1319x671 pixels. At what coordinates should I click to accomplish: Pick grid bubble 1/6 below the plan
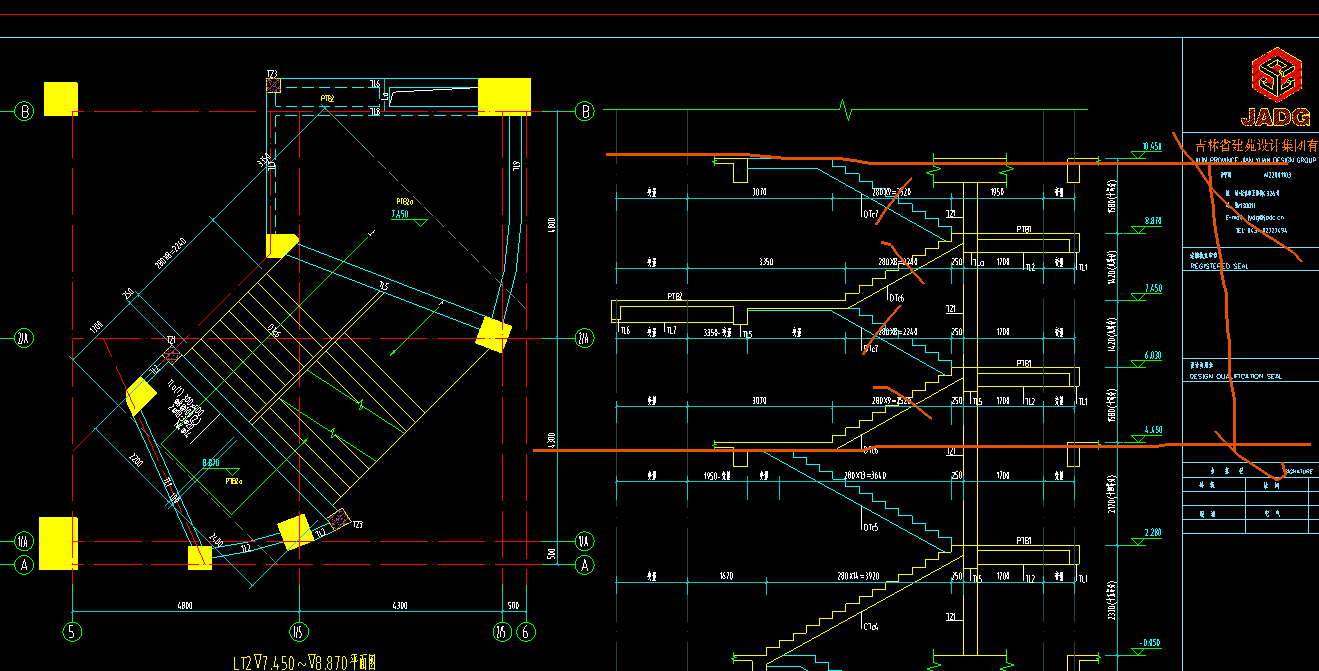pos(501,631)
